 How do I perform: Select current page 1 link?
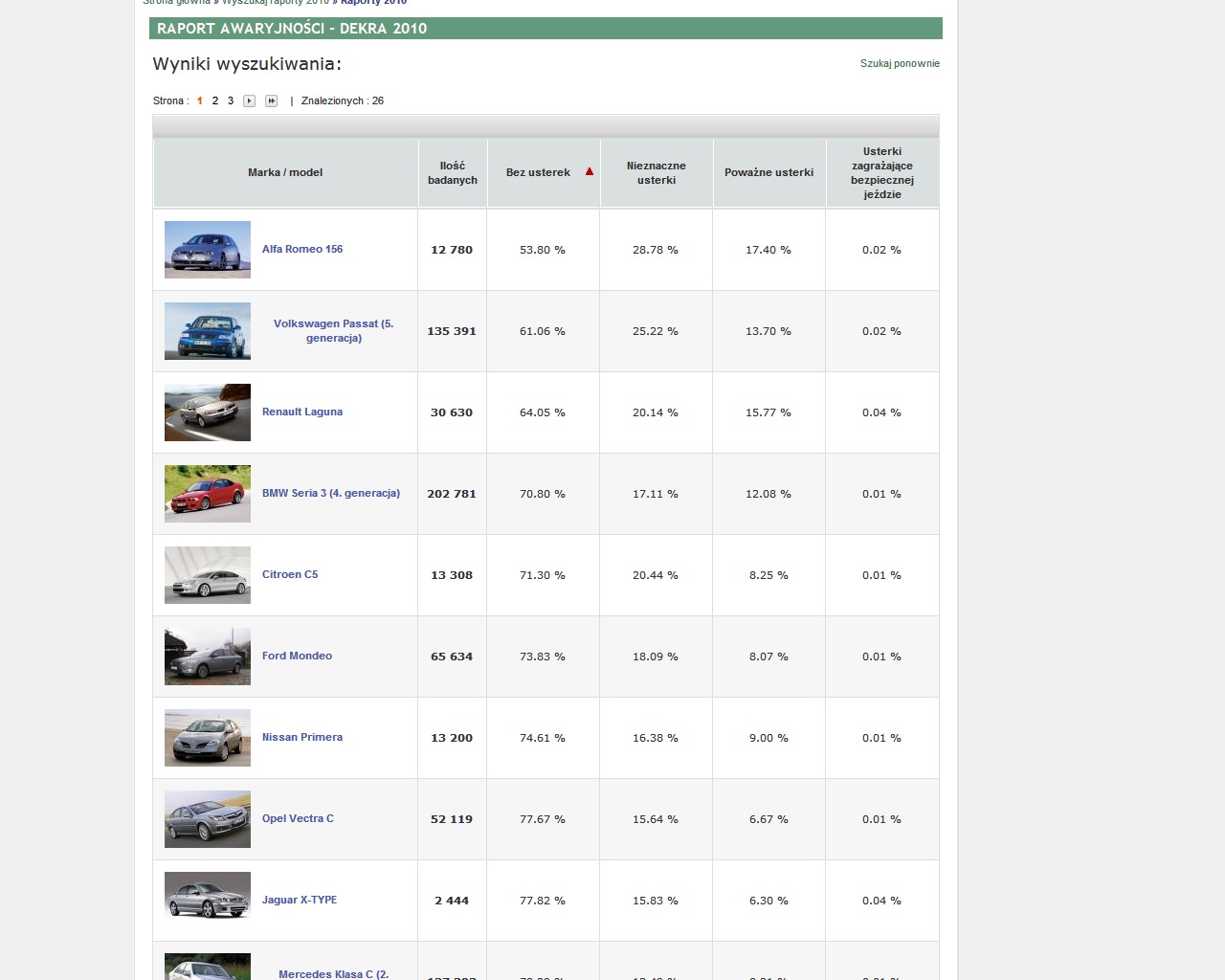click(200, 100)
